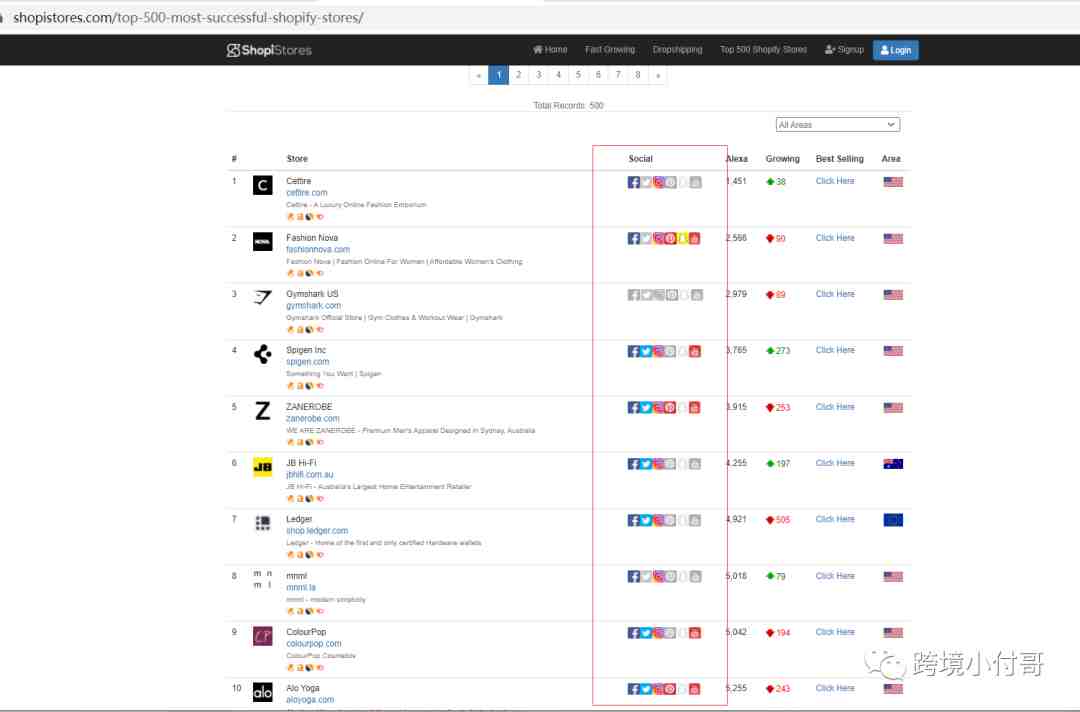Click Ledger Instagram icon
Screen dimensions: 1080x712
(x=658, y=521)
